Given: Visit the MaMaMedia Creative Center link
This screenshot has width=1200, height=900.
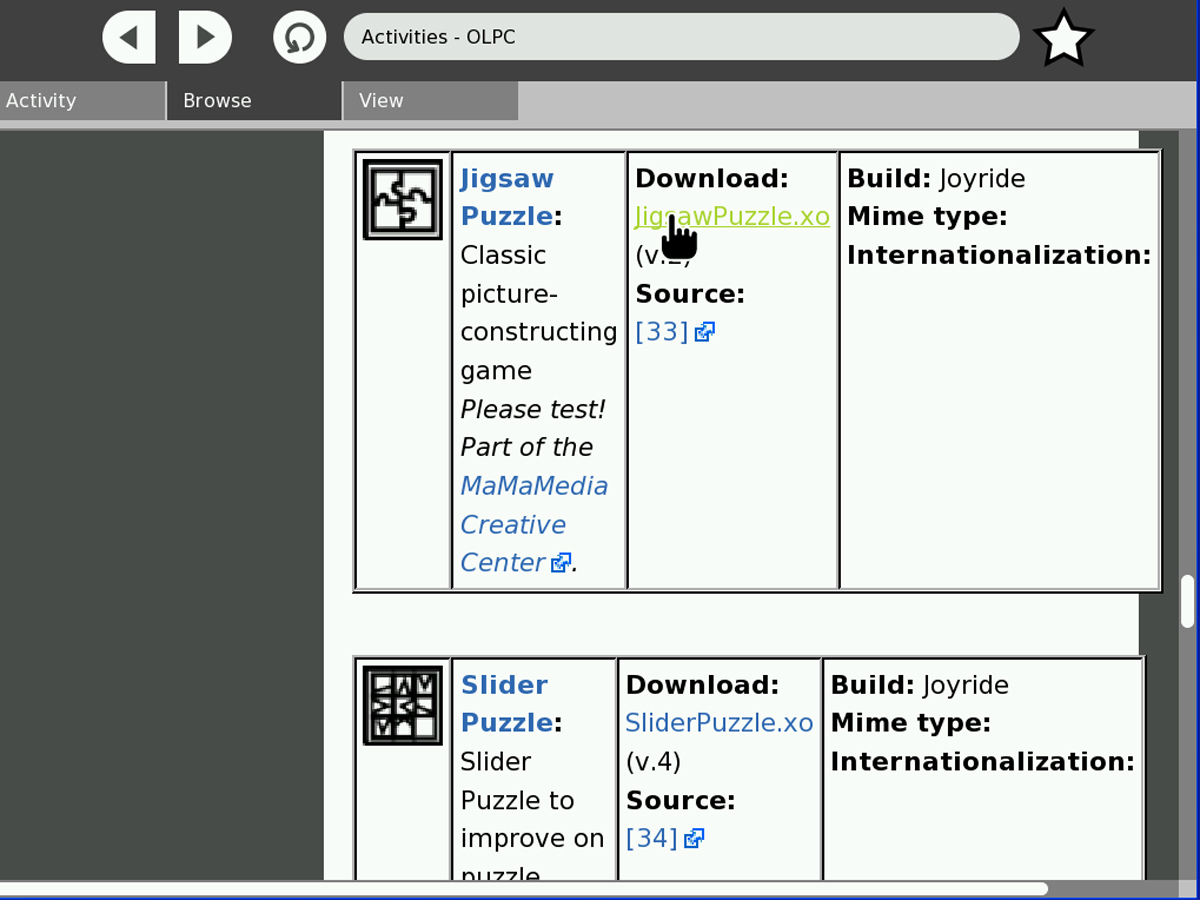Looking at the screenshot, I should tap(533, 524).
